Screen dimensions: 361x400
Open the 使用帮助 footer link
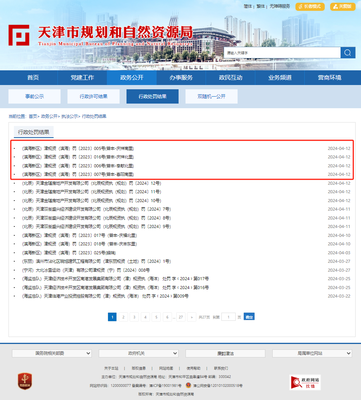tap(193, 368)
